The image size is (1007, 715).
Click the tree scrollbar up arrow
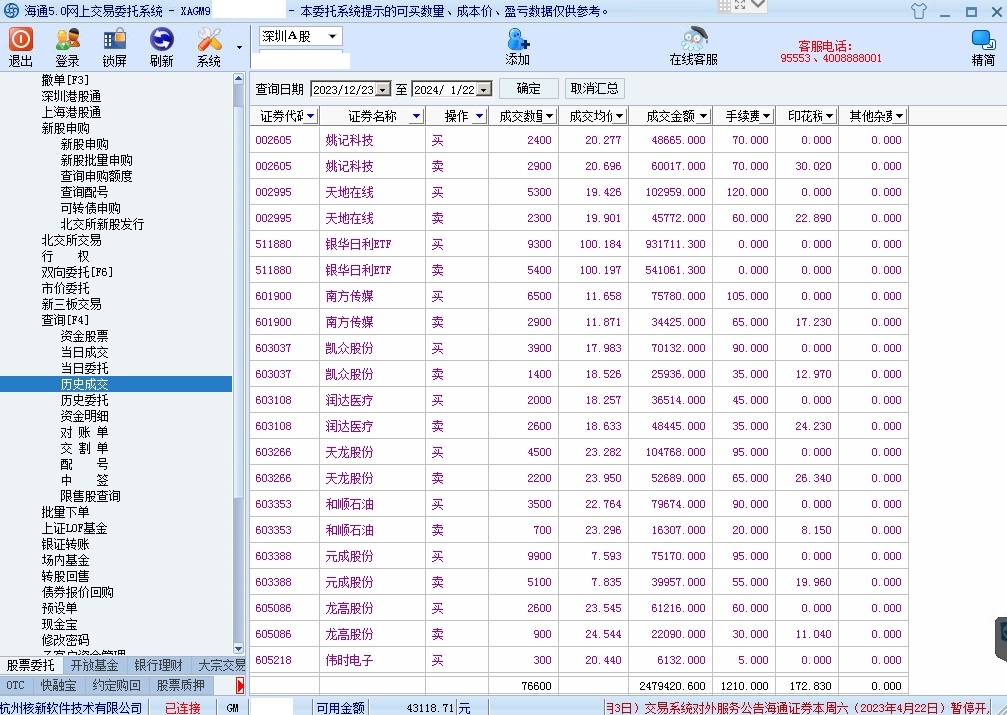[x=238, y=78]
